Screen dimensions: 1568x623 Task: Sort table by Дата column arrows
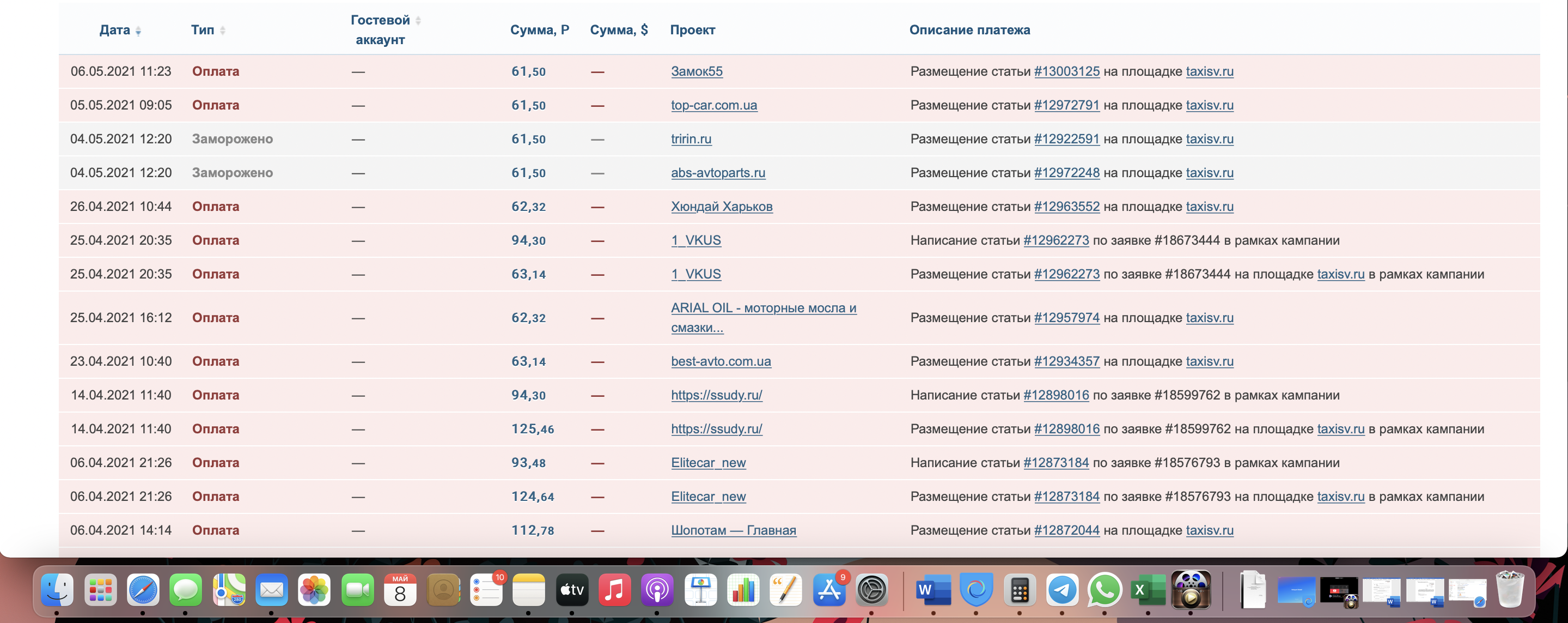point(138,31)
